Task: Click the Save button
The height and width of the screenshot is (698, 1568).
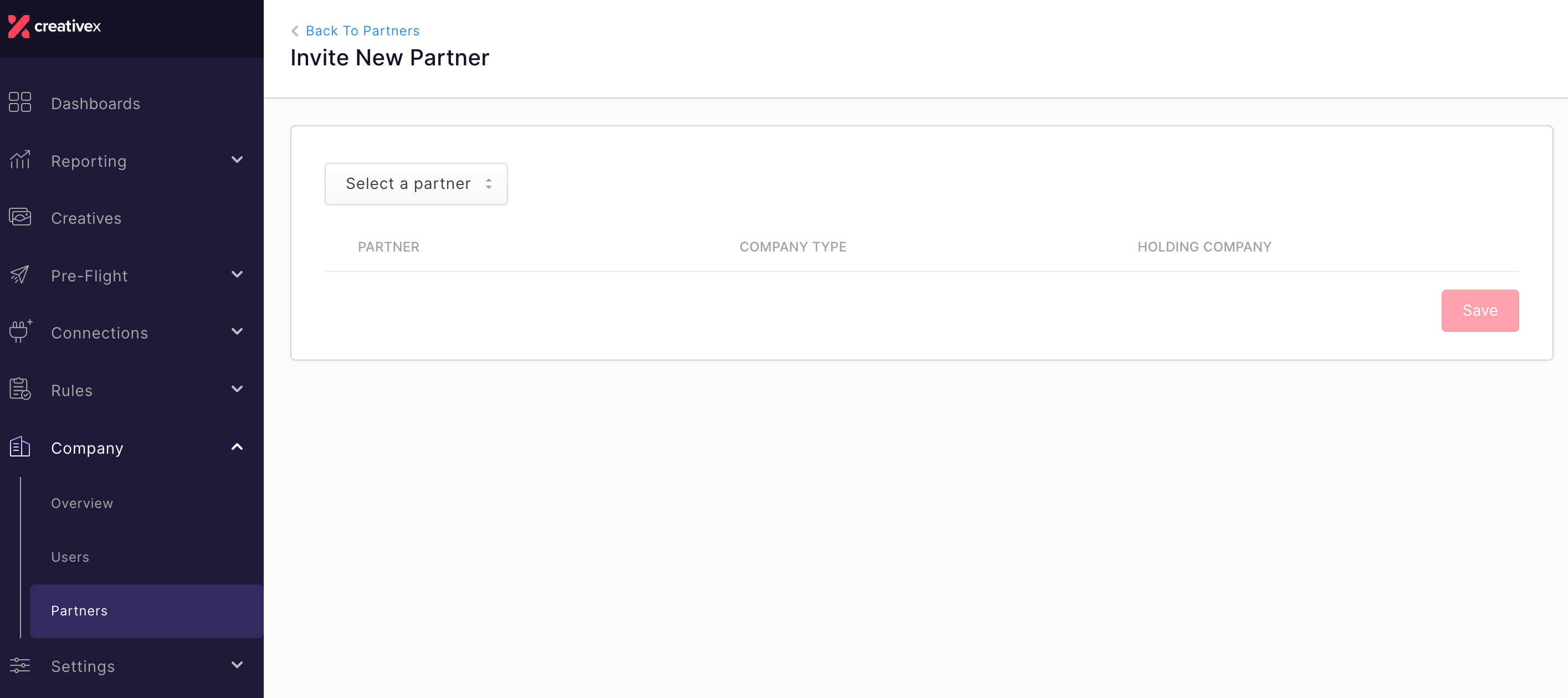Action: (x=1480, y=311)
